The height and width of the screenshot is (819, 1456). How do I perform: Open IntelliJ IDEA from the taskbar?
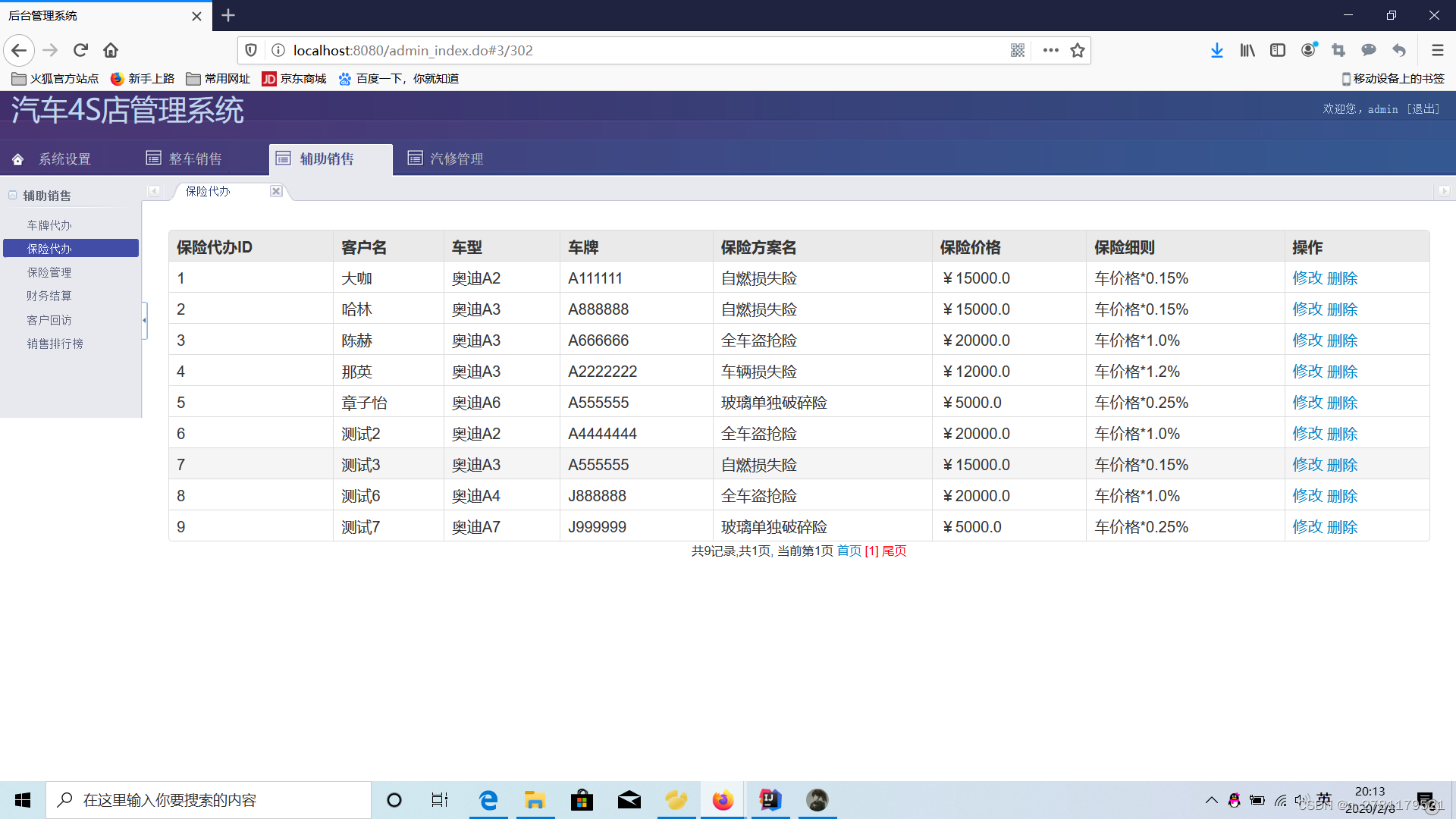(x=770, y=800)
